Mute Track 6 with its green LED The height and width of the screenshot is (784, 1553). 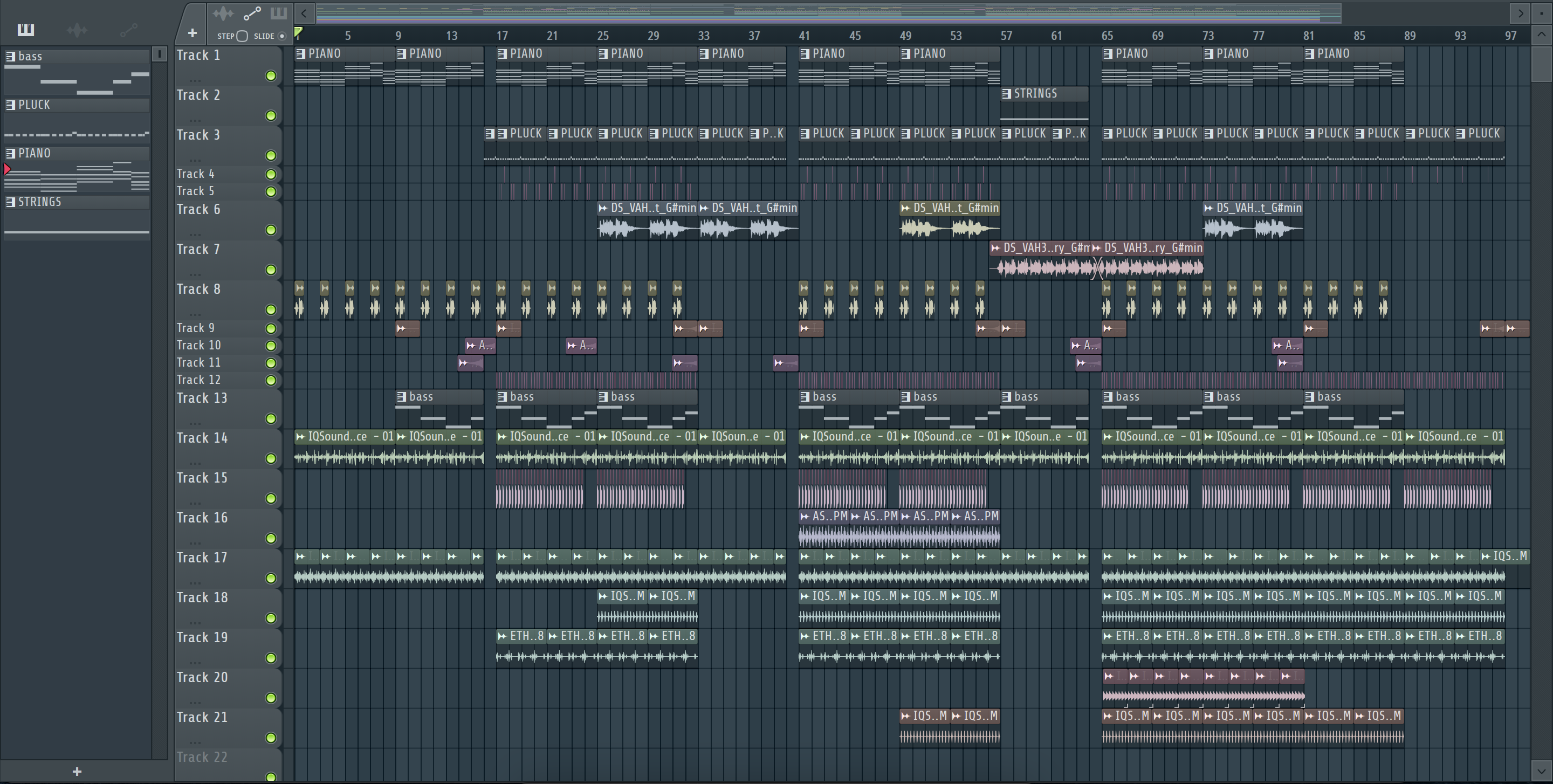(271, 230)
